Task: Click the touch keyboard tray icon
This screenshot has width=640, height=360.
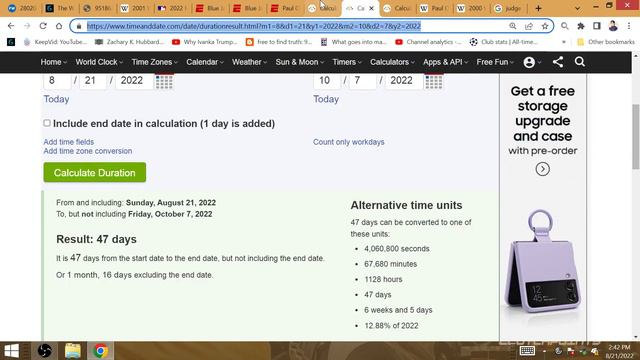Action: 527,351
